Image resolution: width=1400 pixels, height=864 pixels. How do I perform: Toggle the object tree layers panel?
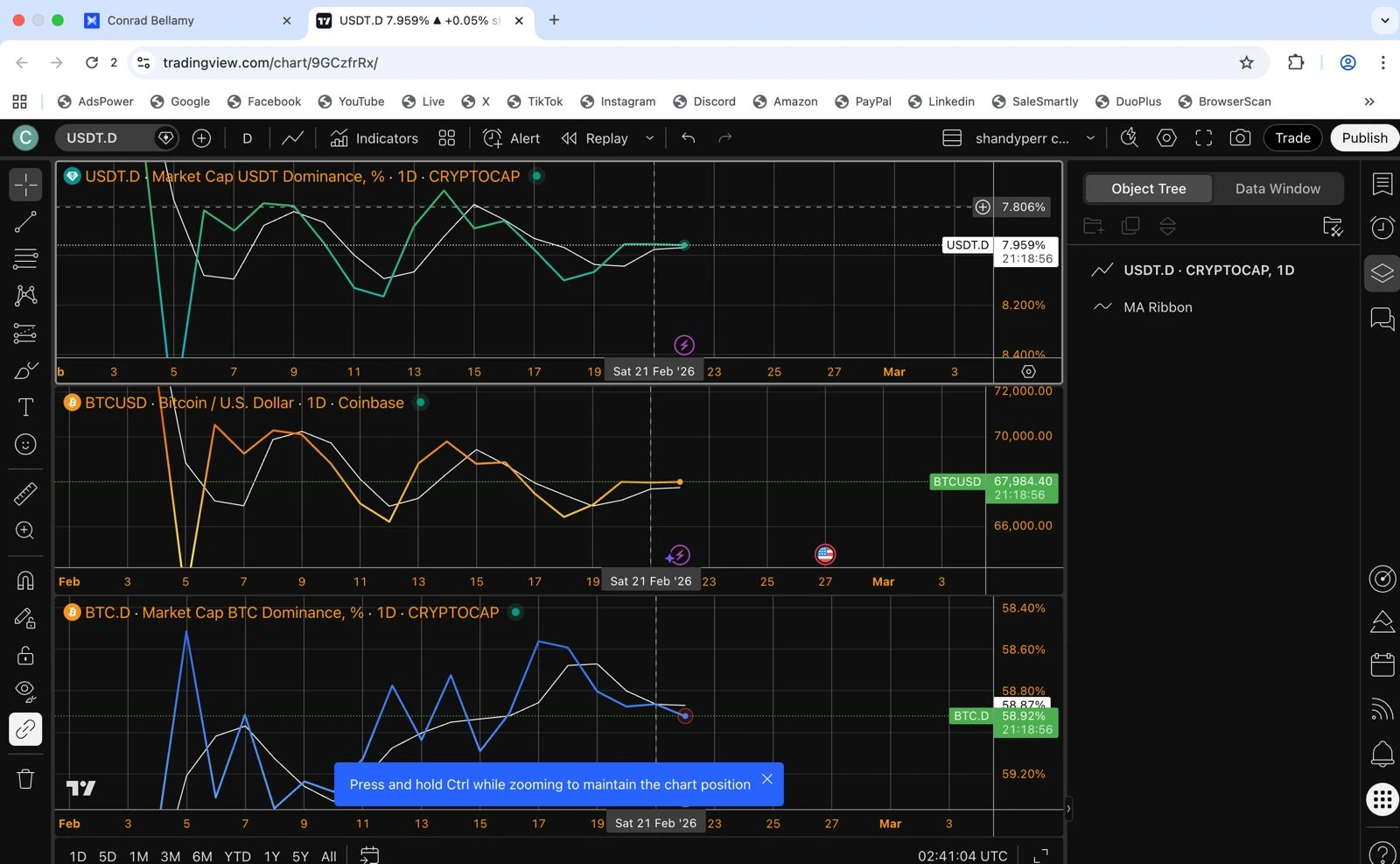[x=1382, y=273]
